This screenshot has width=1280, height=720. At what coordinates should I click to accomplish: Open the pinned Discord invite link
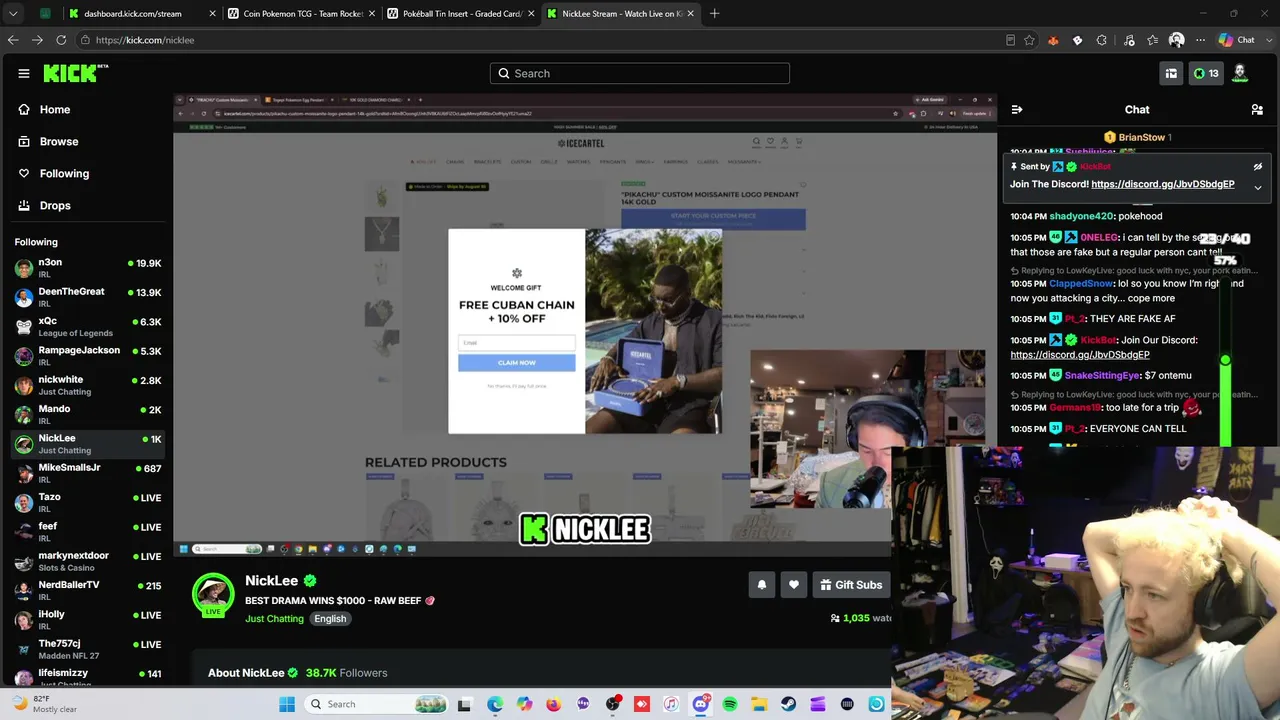coord(1163,184)
